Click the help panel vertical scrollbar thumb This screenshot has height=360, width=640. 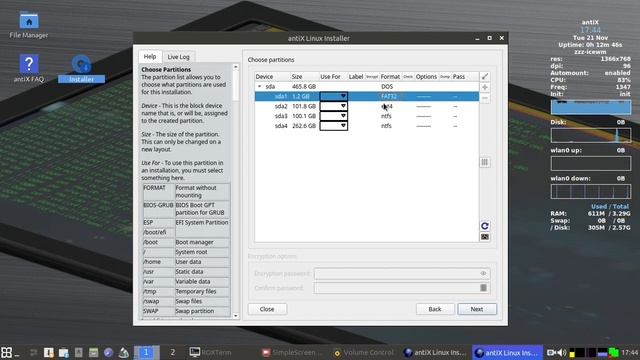click(236, 85)
